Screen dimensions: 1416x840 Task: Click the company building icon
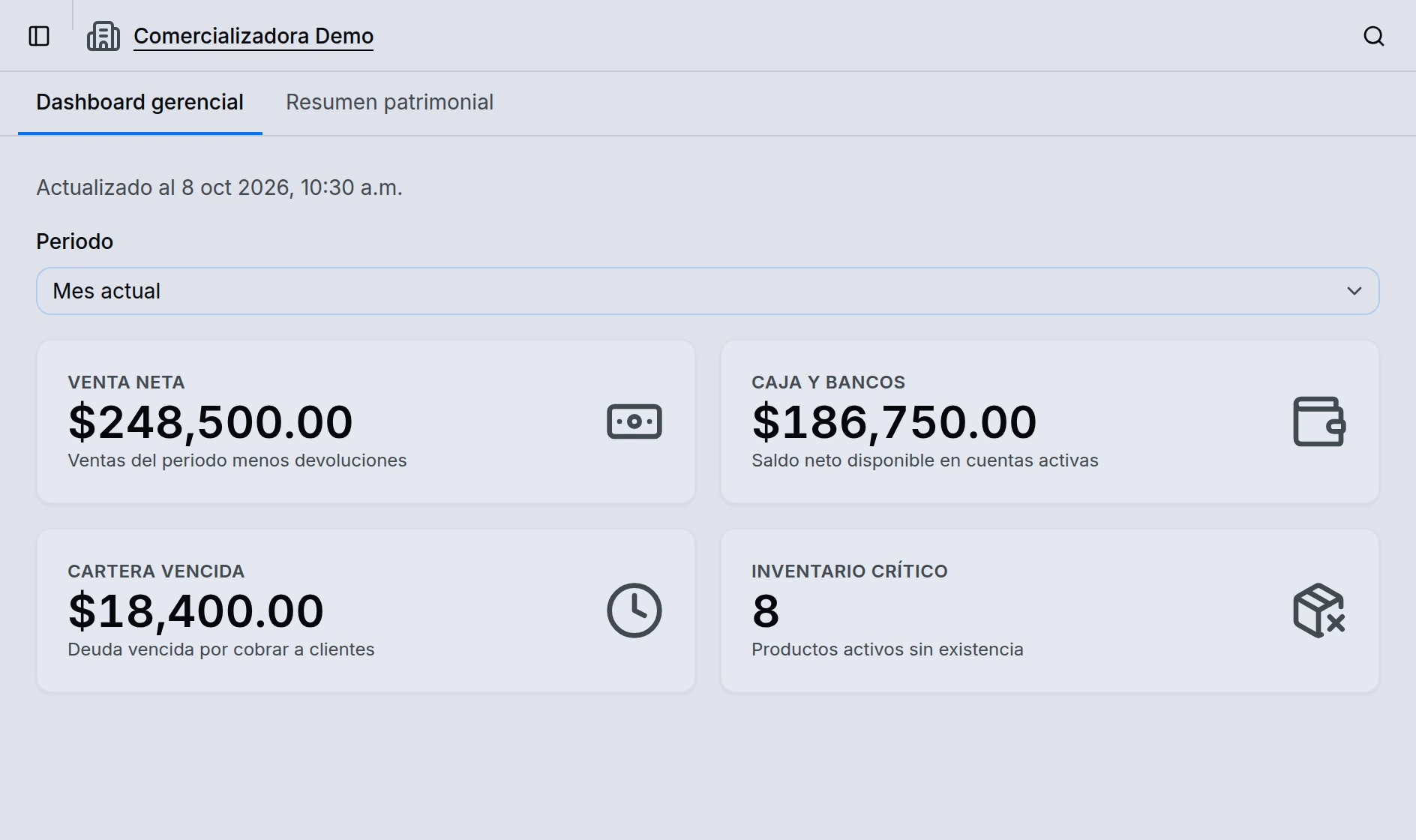[x=103, y=36]
